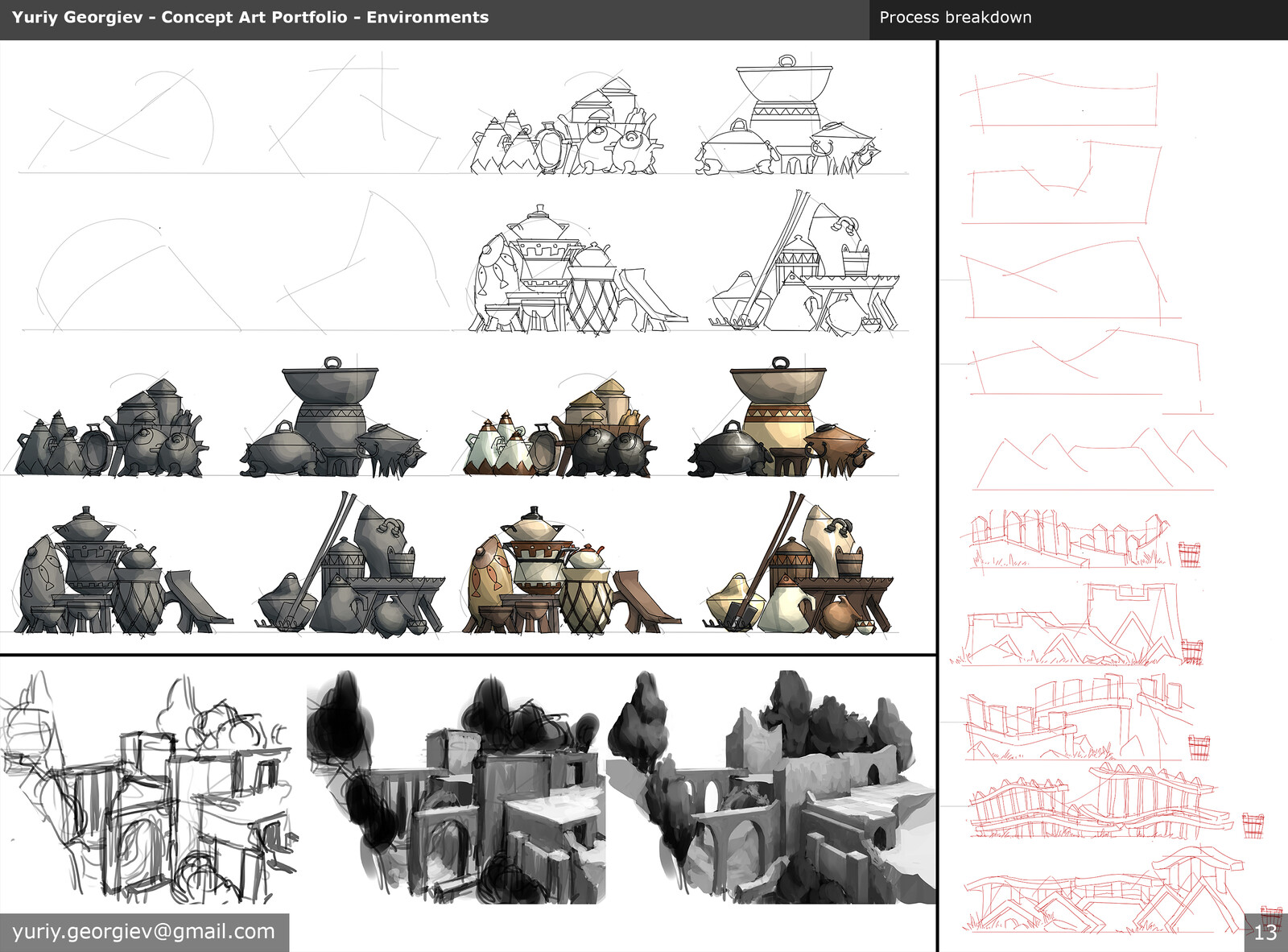Select the line-art leaning poles and table sketch
The image size is (1288, 952).
click(803, 263)
